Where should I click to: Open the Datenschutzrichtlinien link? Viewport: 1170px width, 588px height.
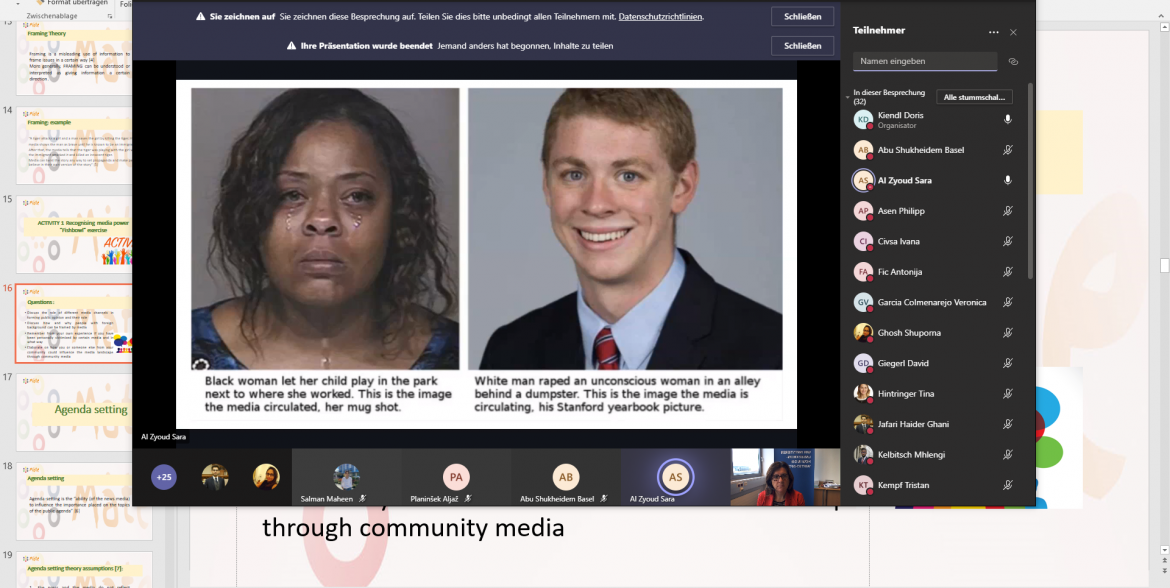click(660, 16)
